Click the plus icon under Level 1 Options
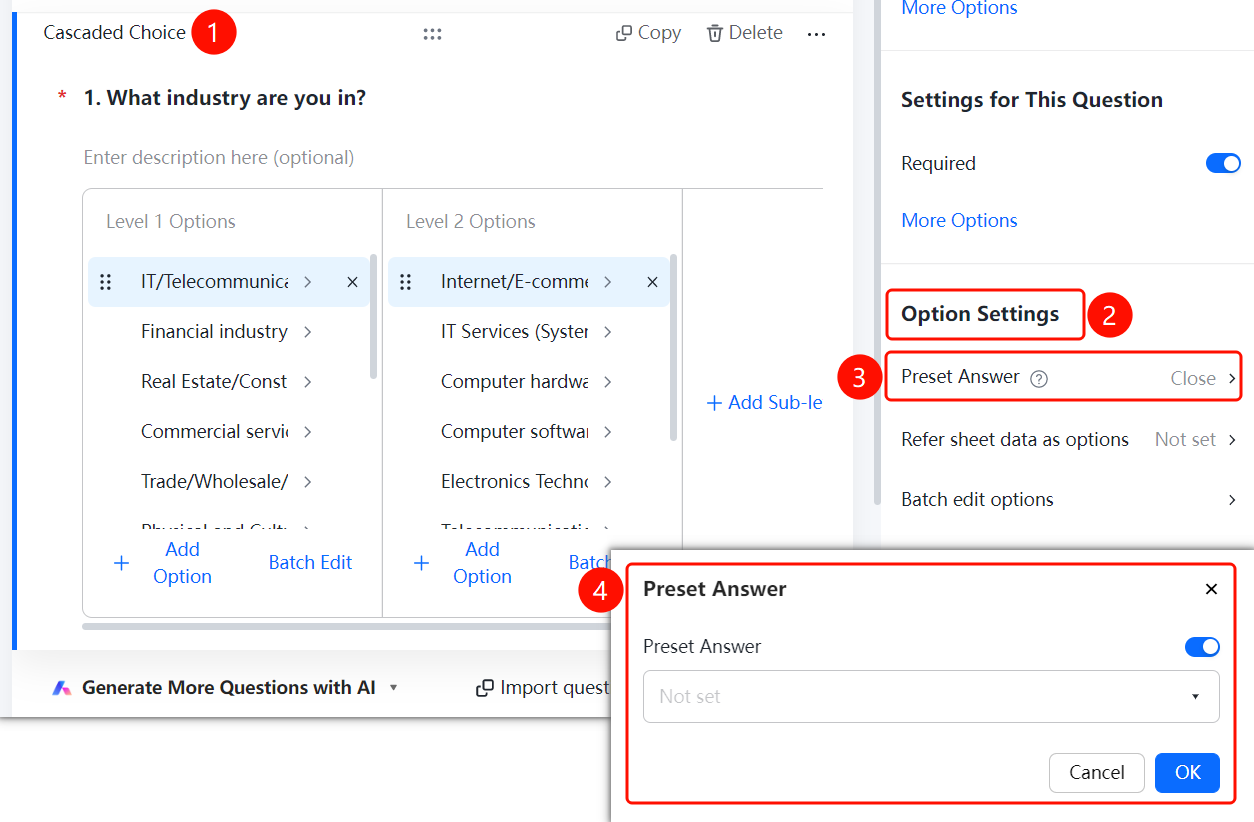This screenshot has height=822, width=1254. point(122,563)
